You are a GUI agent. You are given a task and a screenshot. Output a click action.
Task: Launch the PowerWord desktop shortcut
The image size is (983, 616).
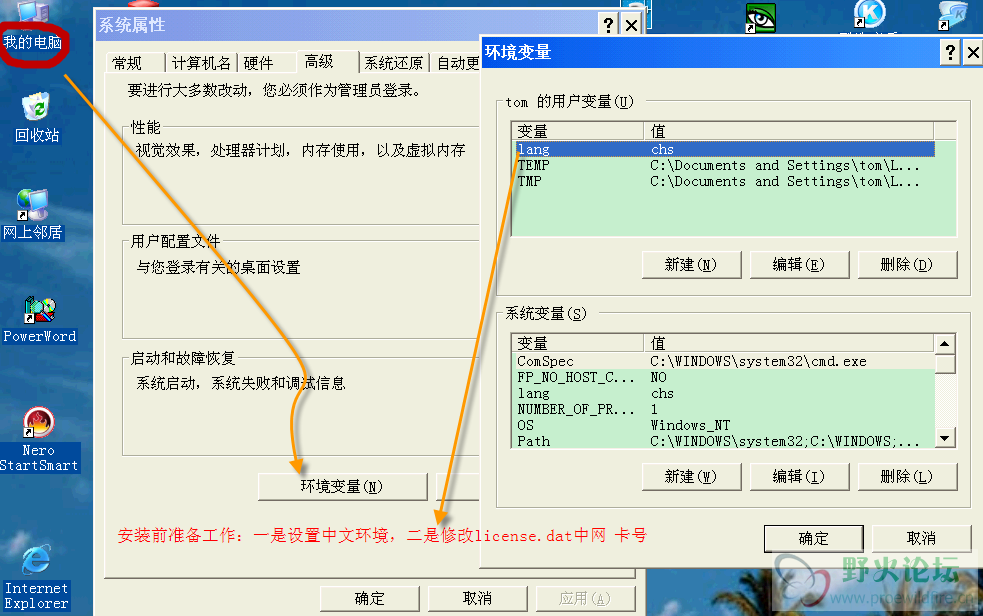(39, 320)
